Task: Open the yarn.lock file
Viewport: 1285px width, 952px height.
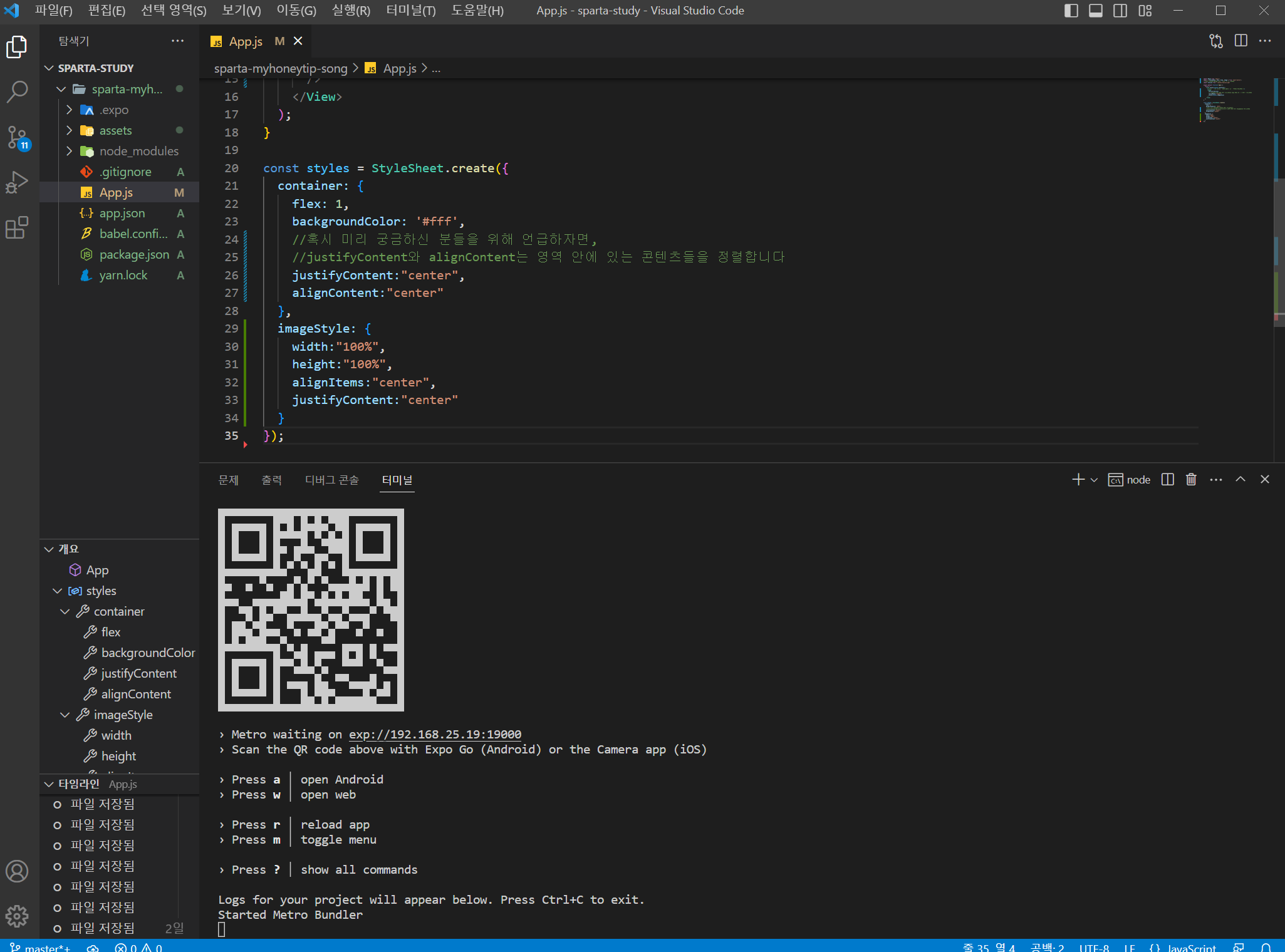Action: click(119, 276)
